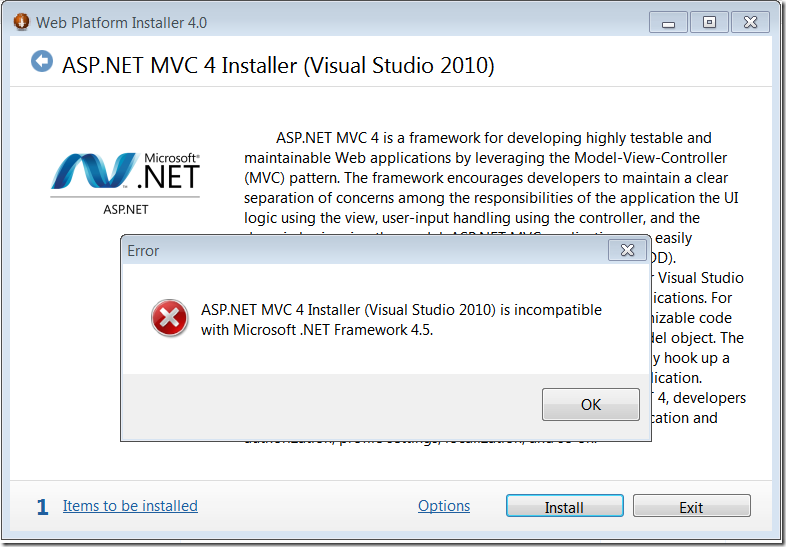Click the Error dialog title text
The width and height of the screenshot is (786, 547).
(x=143, y=251)
